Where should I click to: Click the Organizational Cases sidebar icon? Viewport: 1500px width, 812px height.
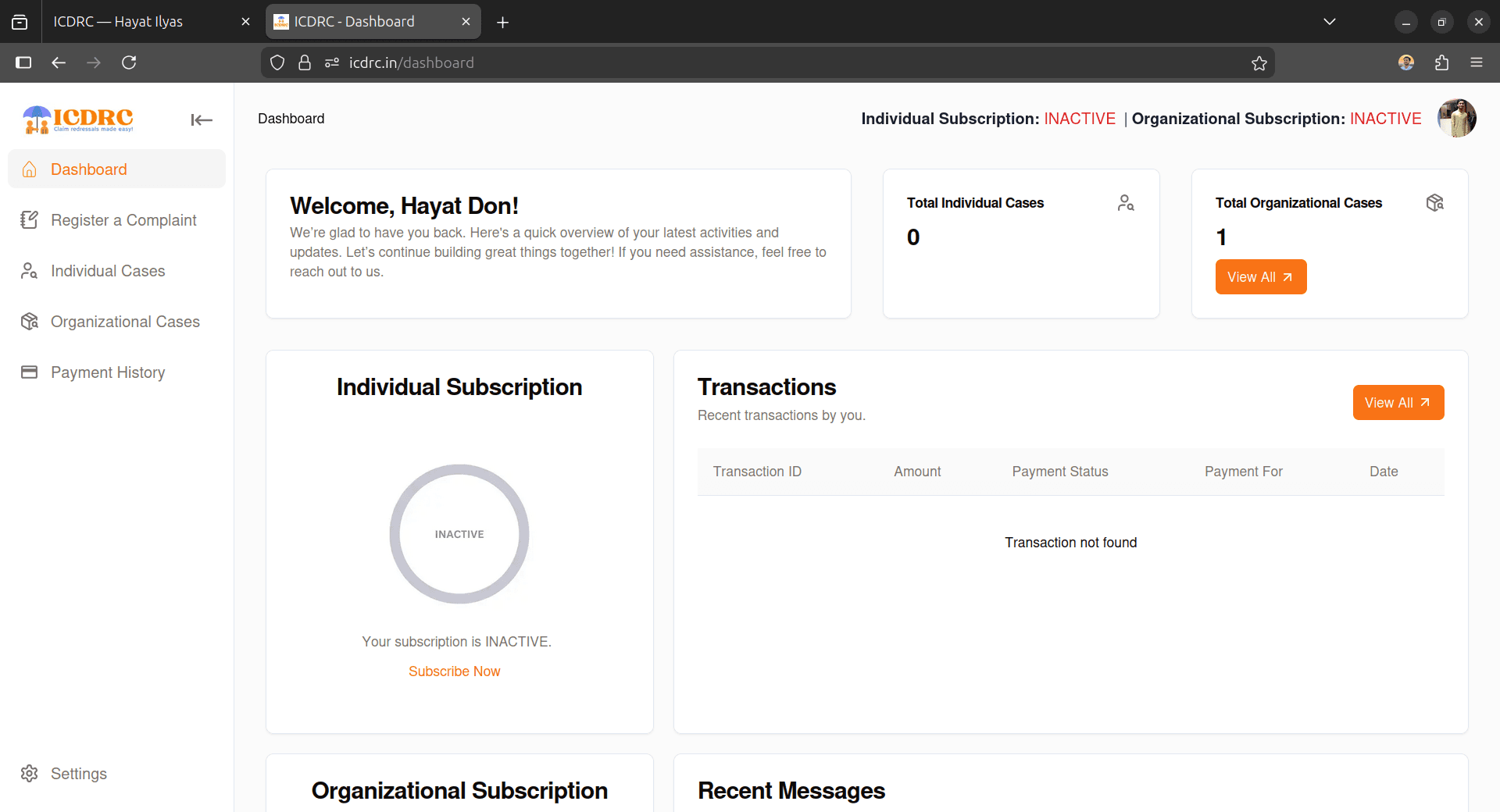pos(30,322)
